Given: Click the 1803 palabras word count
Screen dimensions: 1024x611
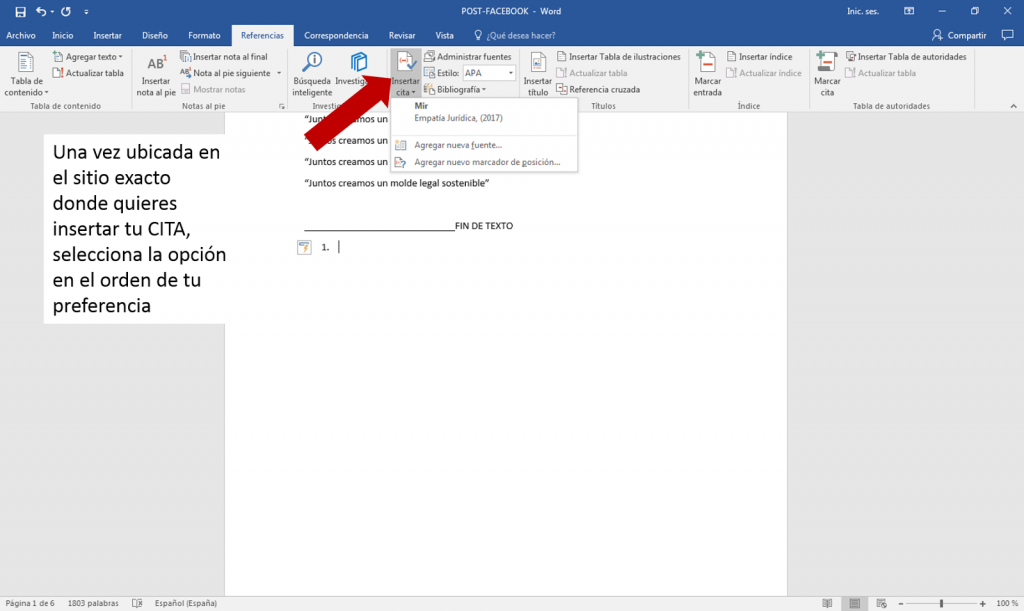Looking at the screenshot, I should (93, 603).
